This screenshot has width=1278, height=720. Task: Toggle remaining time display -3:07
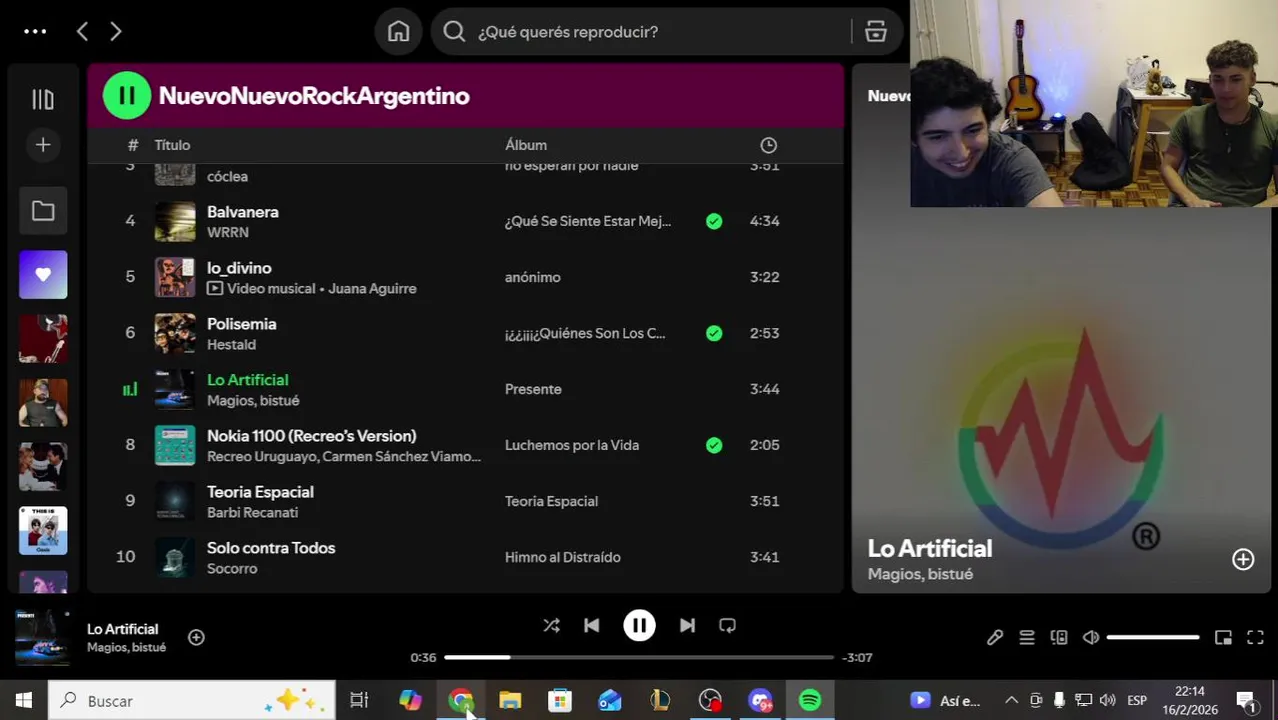857,657
